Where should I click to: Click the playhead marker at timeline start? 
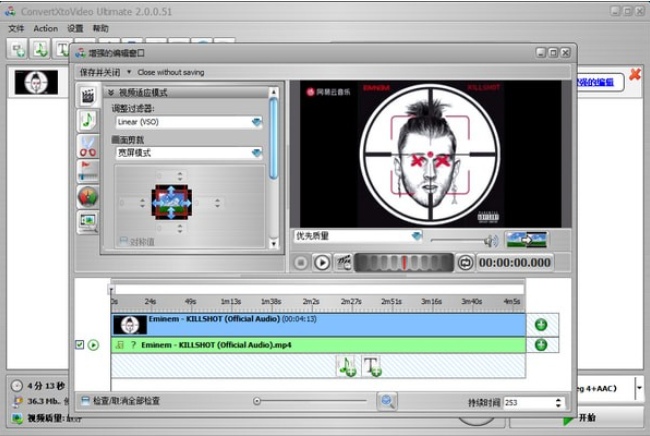pos(111,290)
